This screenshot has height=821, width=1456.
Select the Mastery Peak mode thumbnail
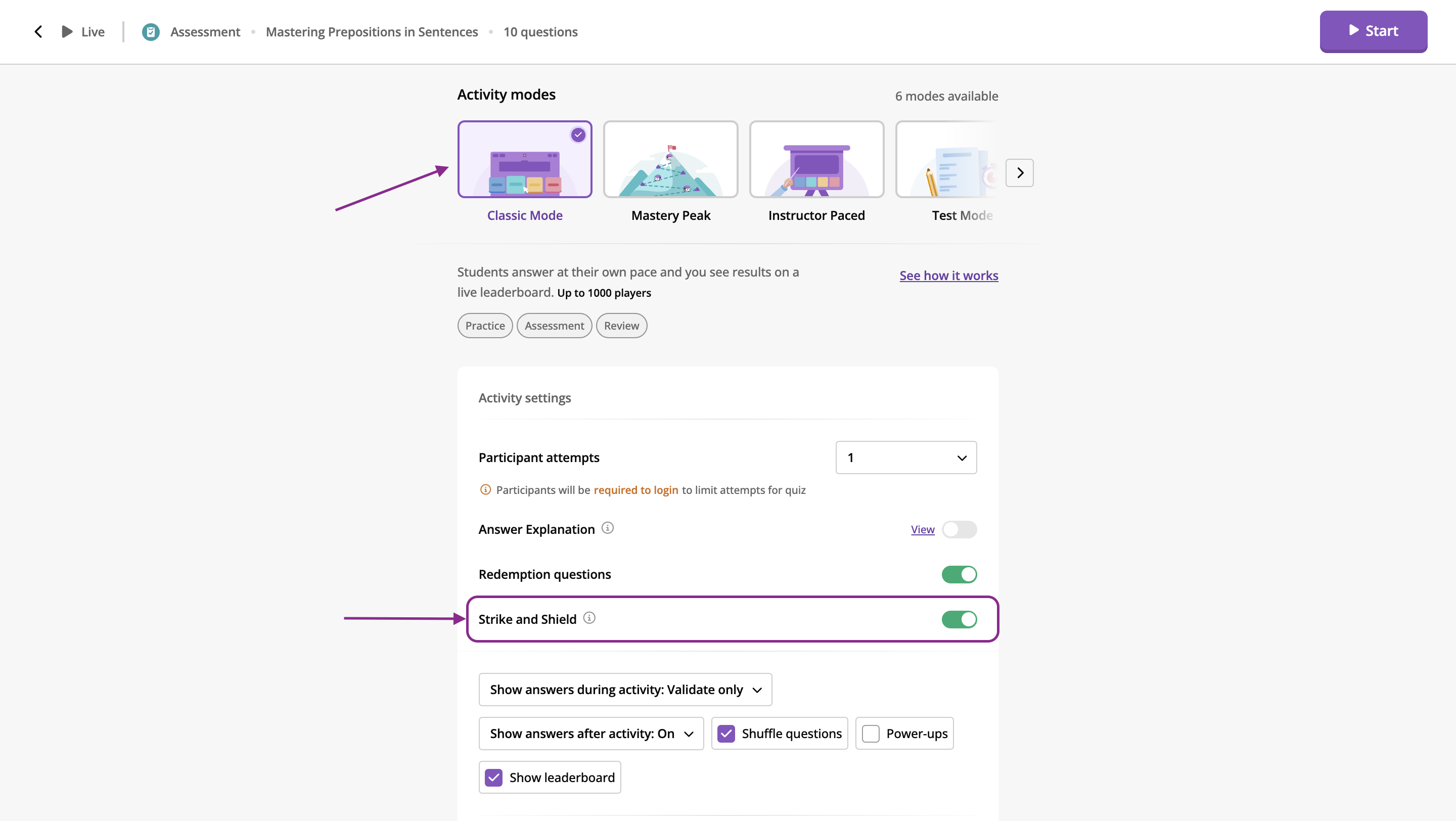[670, 159]
